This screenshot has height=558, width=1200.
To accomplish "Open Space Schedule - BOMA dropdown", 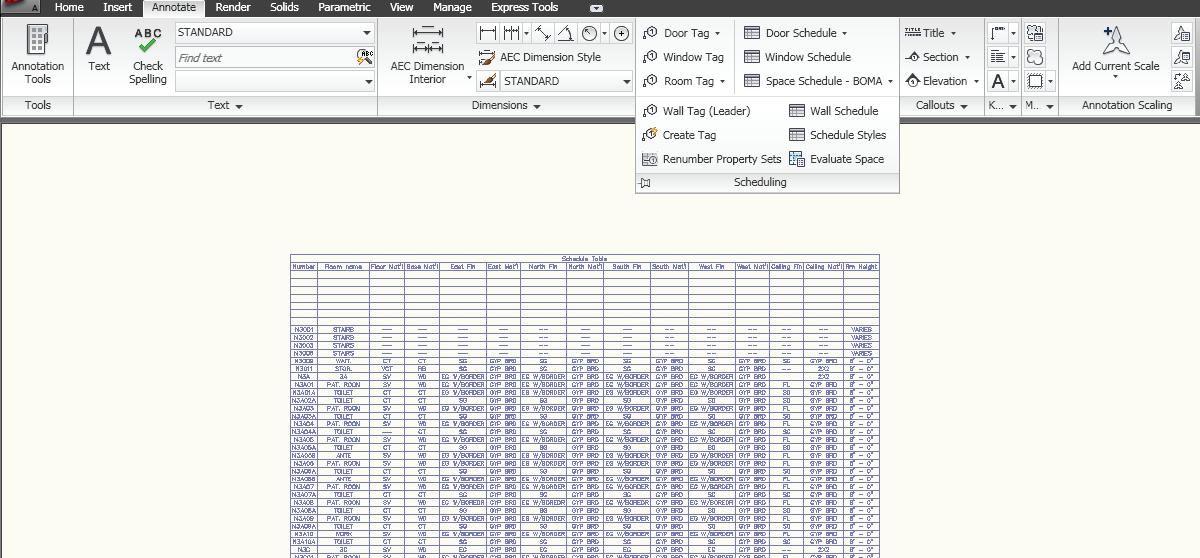I will point(890,81).
